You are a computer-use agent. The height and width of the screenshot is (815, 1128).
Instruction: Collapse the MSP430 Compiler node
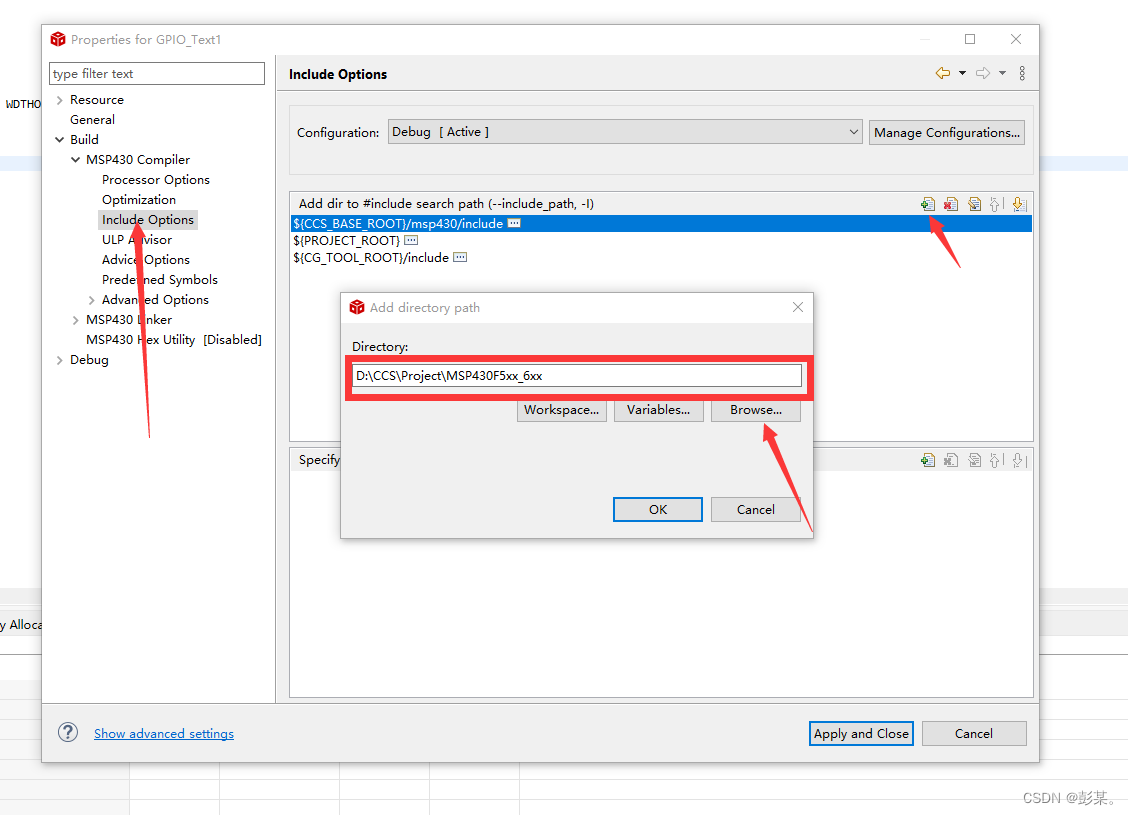[x=76, y=160]
